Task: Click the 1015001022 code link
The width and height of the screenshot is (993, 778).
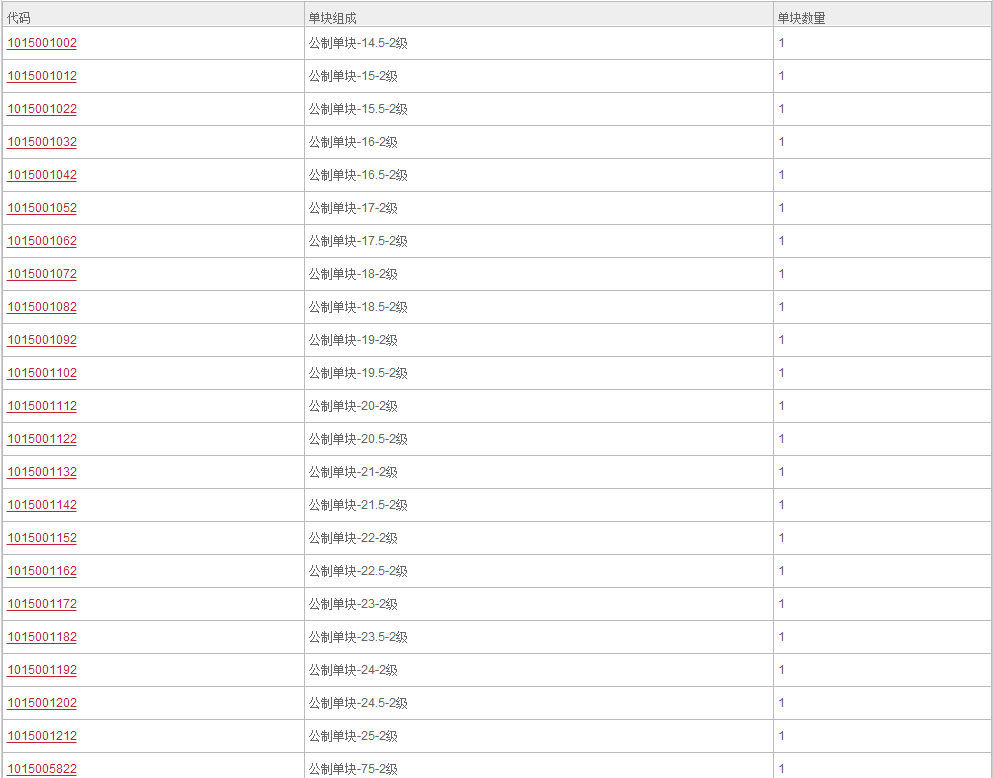Action: (x=42, y=109)
